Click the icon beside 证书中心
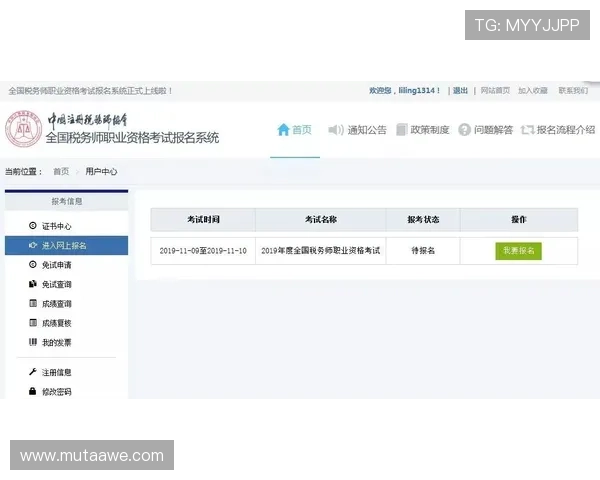Screen dimensions: 600x480 tap(33, 225)
